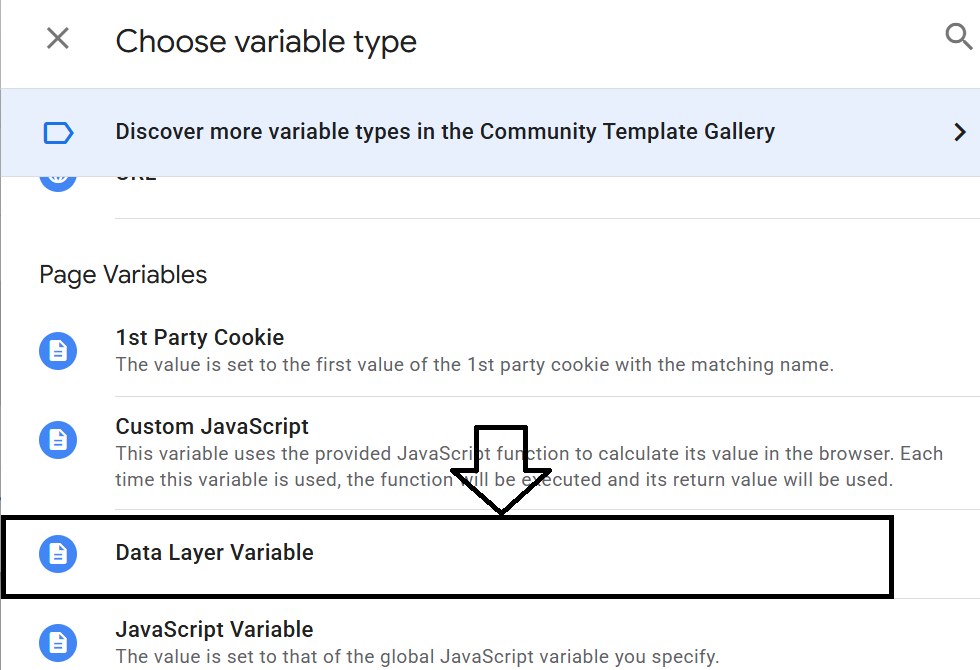
Task: Click the Data Layer Variable icon
Action: tap(58, 554)
